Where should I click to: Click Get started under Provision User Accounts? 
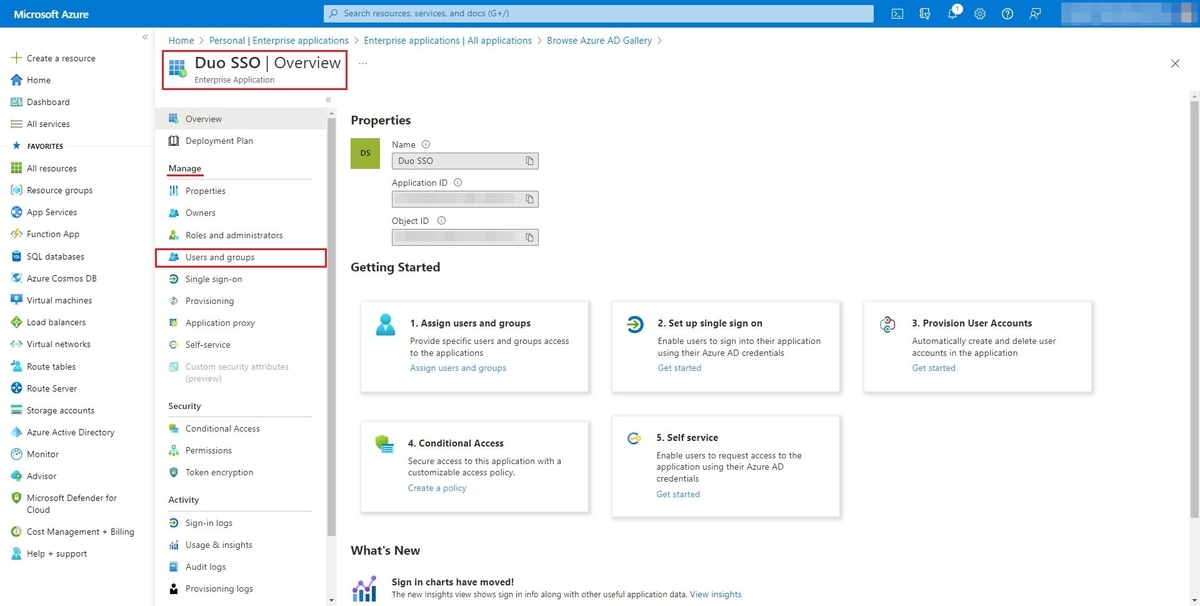point(934,368)
